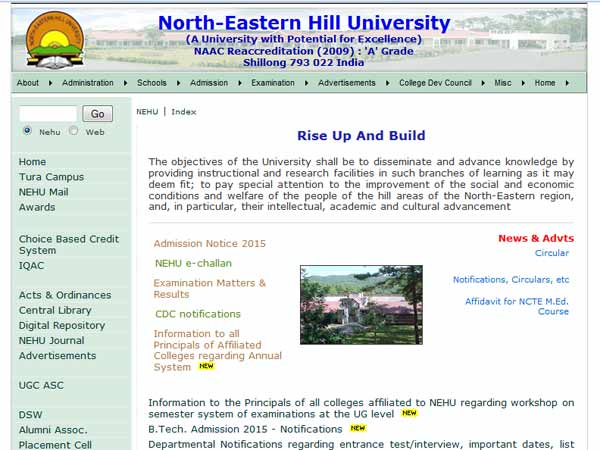Image resolution: width=600 pixels, height=450 pixels.
Task: Click the search text input box
Action: coord(47,114)
